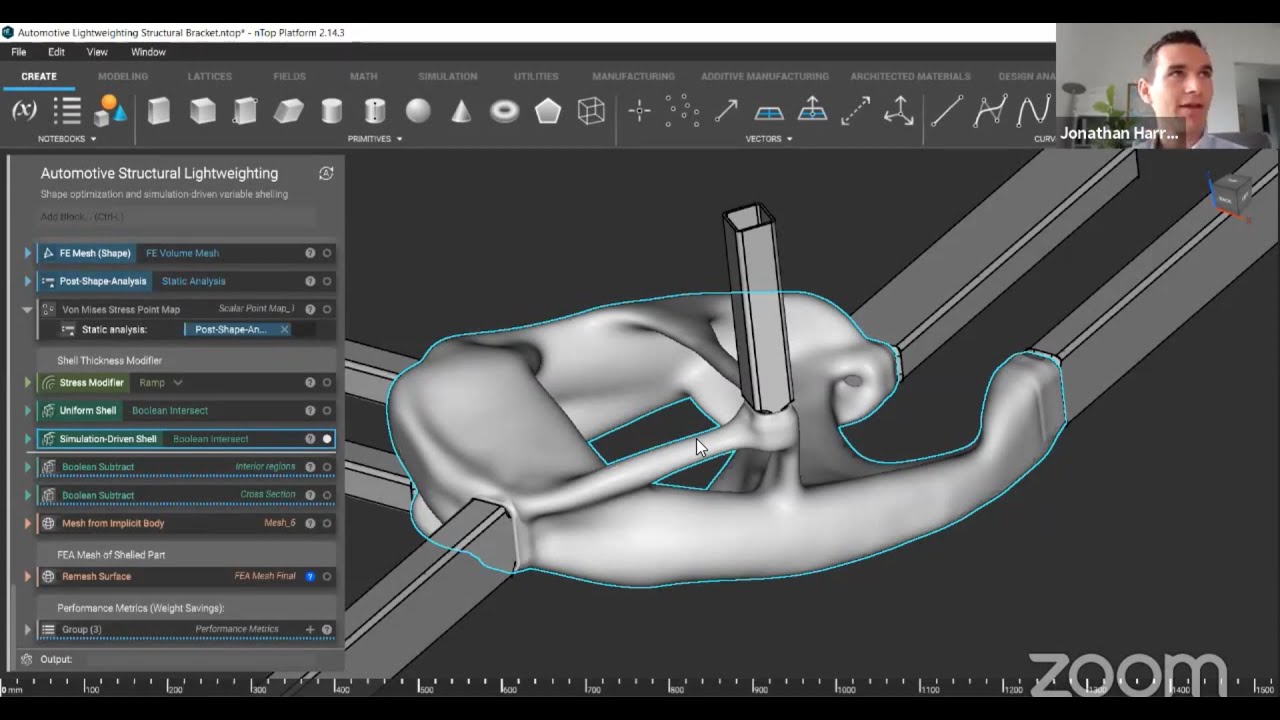
Task: Switch to the Modeling ribbon tab
Action: point(123,76)
